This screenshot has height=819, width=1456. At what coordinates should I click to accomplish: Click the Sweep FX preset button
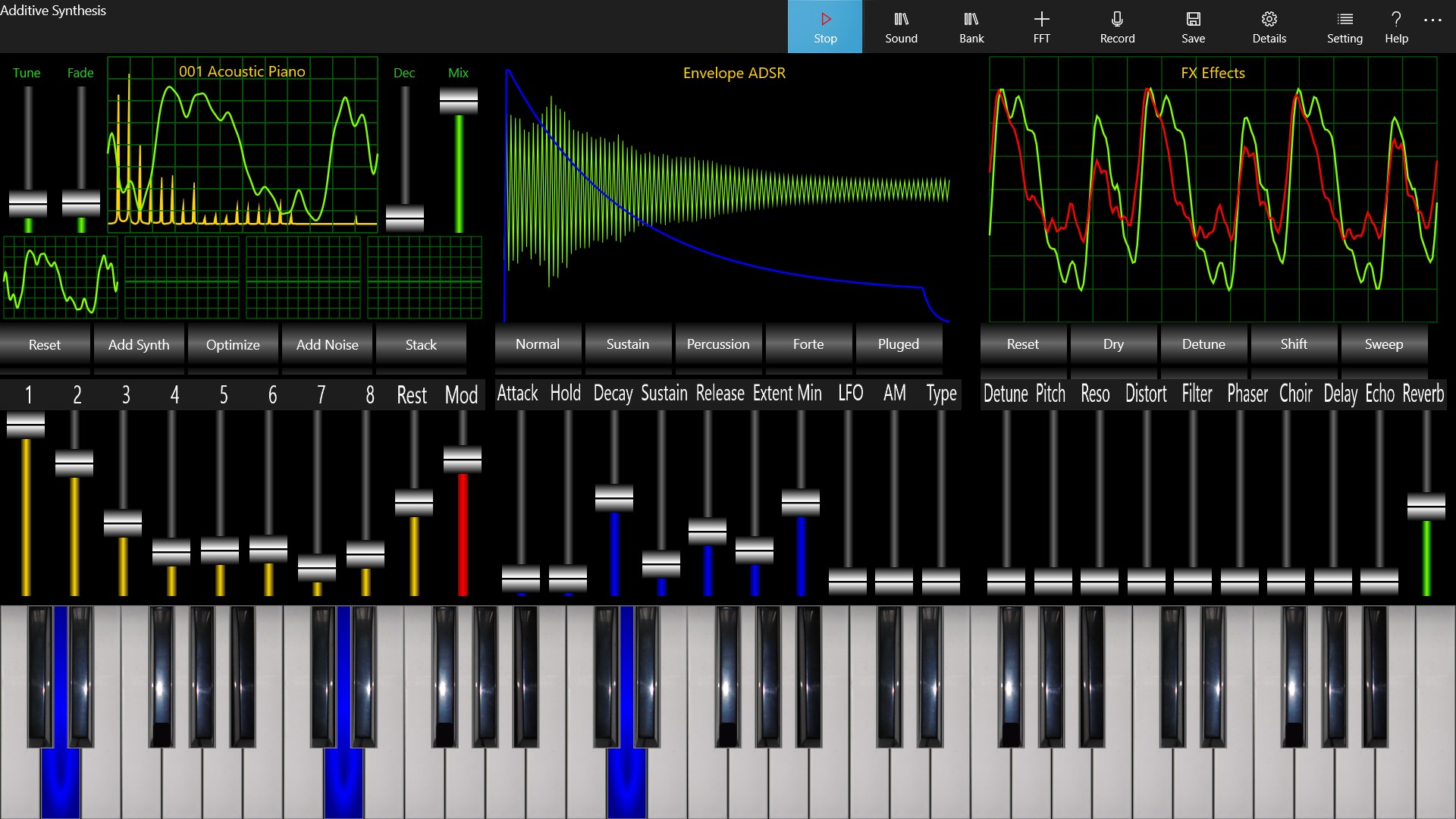1383,344
